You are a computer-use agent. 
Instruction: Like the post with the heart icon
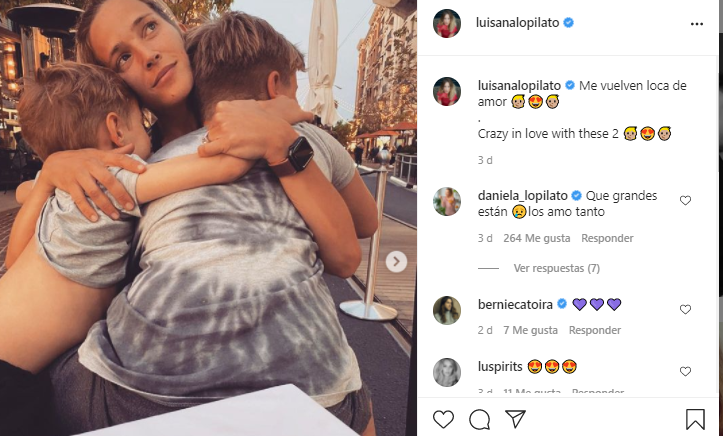[x=443, y=419]
